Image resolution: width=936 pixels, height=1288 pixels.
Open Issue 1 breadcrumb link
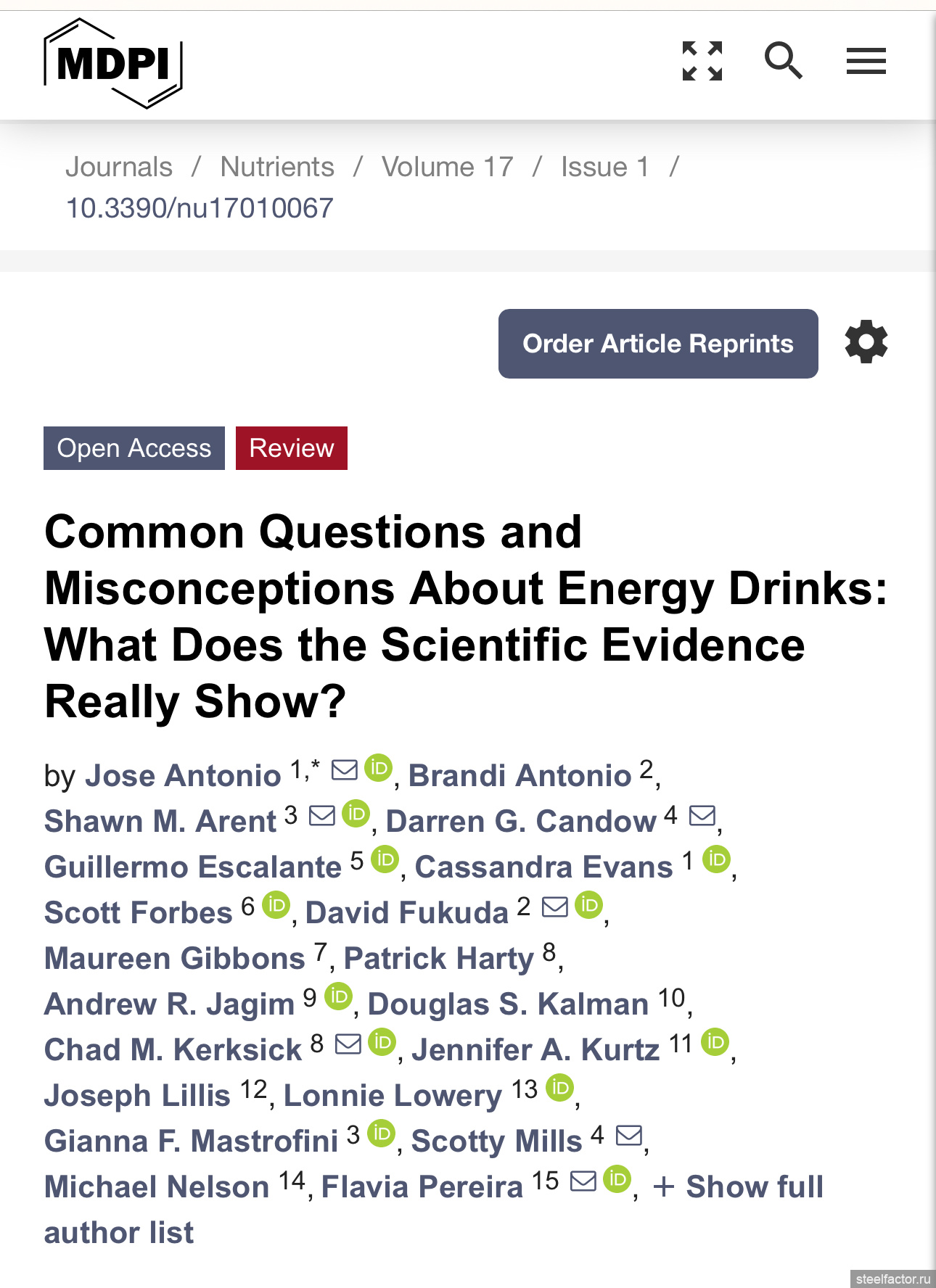pyautogui.click(x=604, y=167)
